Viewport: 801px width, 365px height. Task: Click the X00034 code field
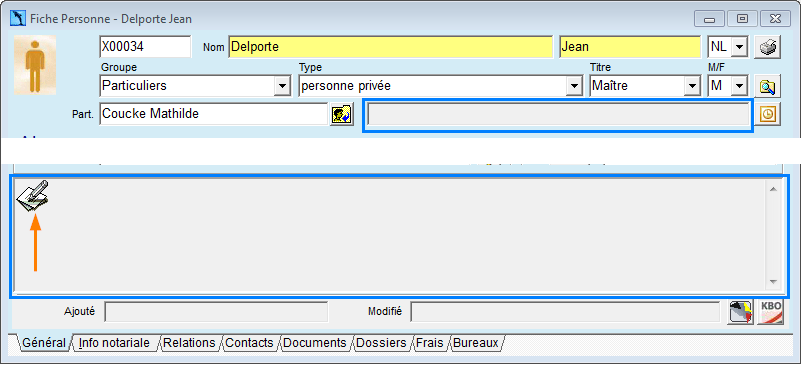pyautogui.click(x=145, y=47)
